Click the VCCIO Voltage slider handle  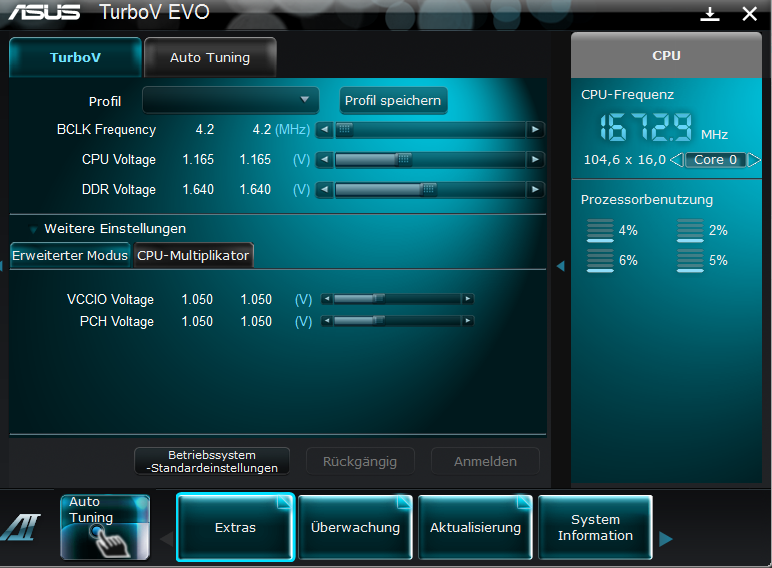click(x=379, y=299)
